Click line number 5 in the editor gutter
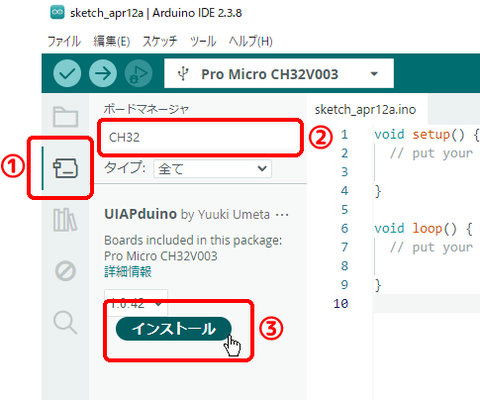Screen dimensions: 480x400 [345, 210]
